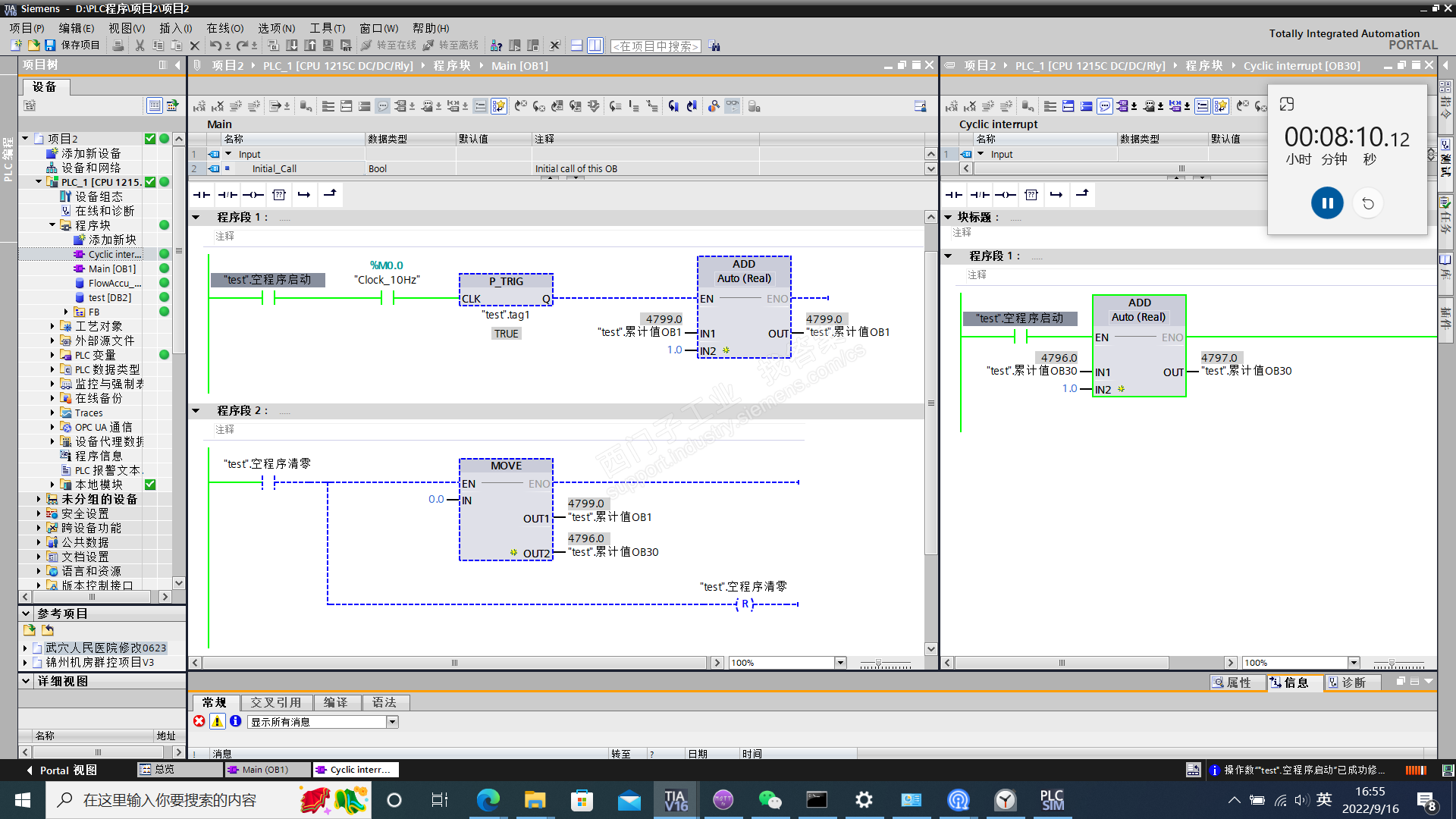Click the Cut scissors icon in toolbar
This screenshot has width=1456, height=819.
point(140,45)
